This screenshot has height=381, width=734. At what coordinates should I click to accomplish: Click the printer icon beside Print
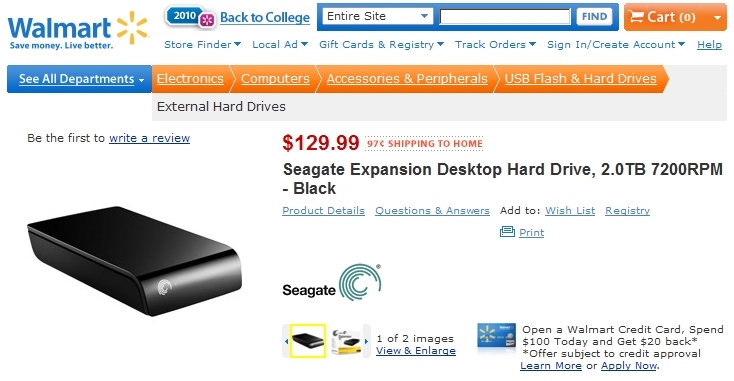(x=507, y=232)
